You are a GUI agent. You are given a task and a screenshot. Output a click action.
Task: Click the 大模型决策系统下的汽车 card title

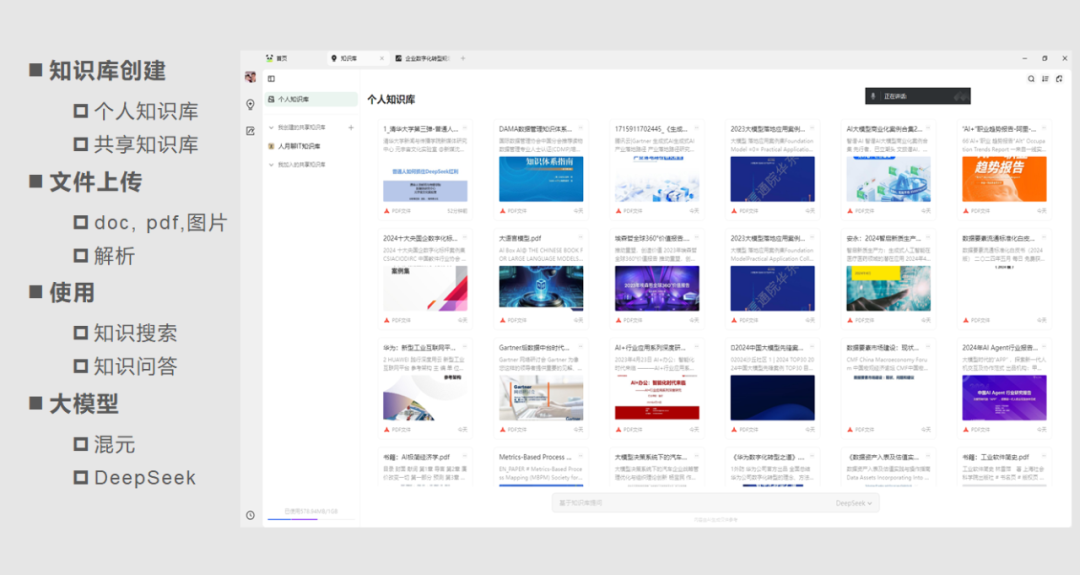(651, 457)
